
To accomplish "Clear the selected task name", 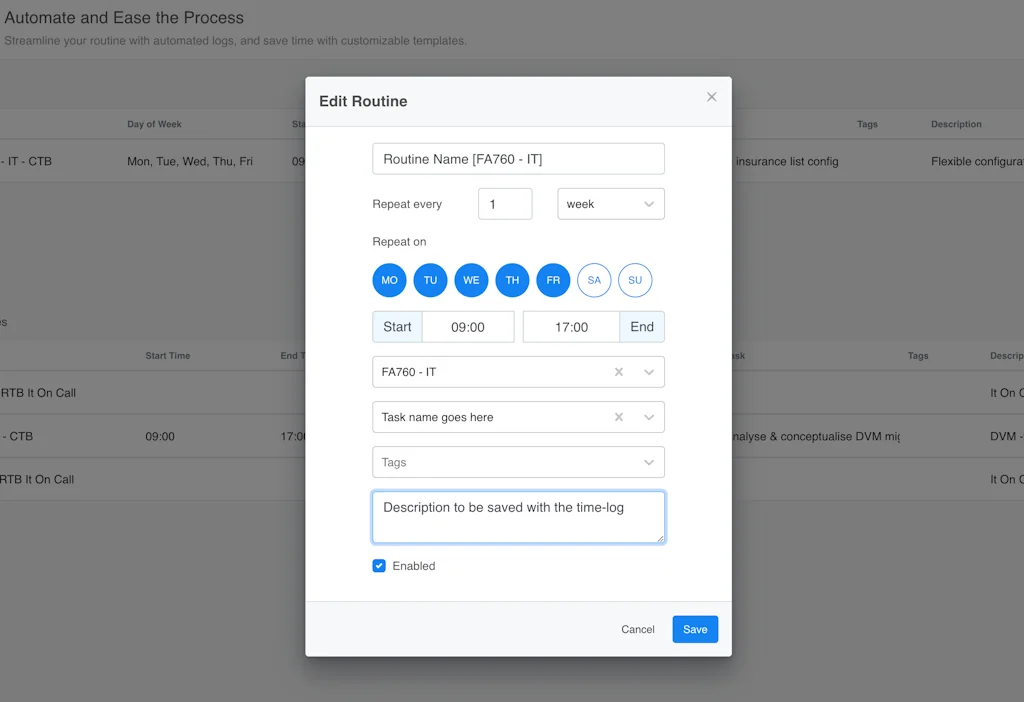I will 619,417.
